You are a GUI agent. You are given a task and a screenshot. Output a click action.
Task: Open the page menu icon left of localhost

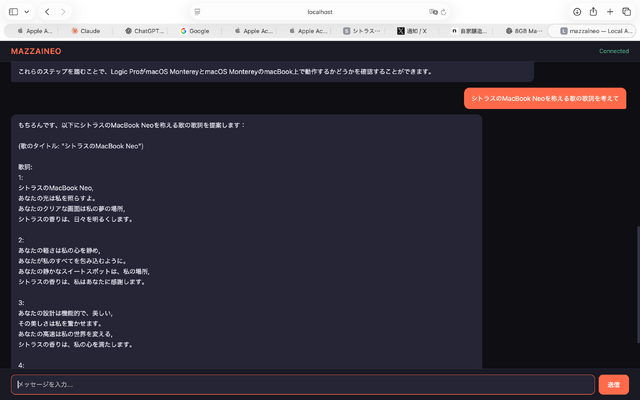tap(198, 11)
